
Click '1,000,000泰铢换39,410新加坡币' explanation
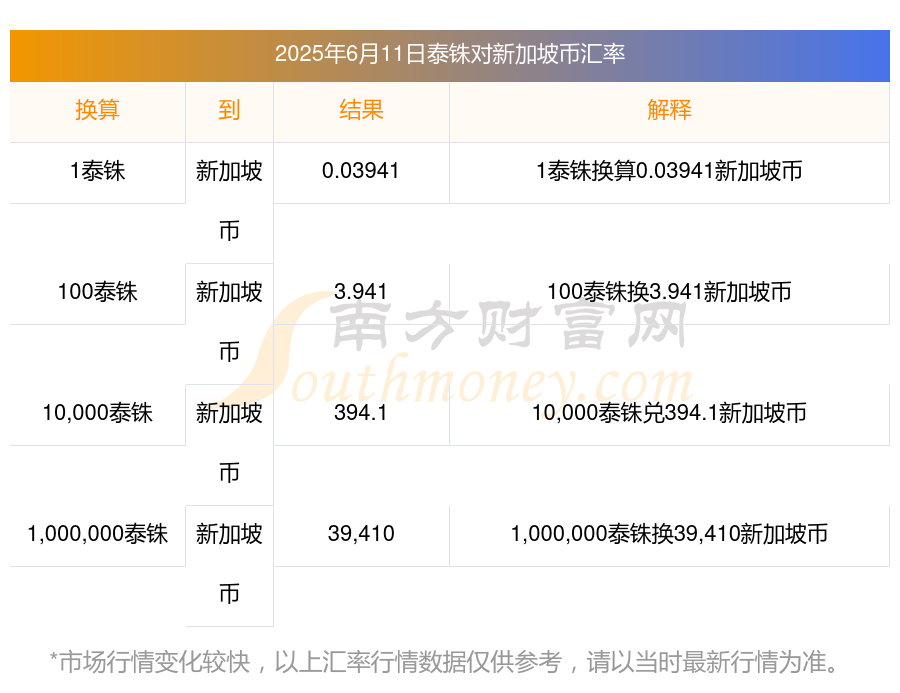tap(669, 534)
